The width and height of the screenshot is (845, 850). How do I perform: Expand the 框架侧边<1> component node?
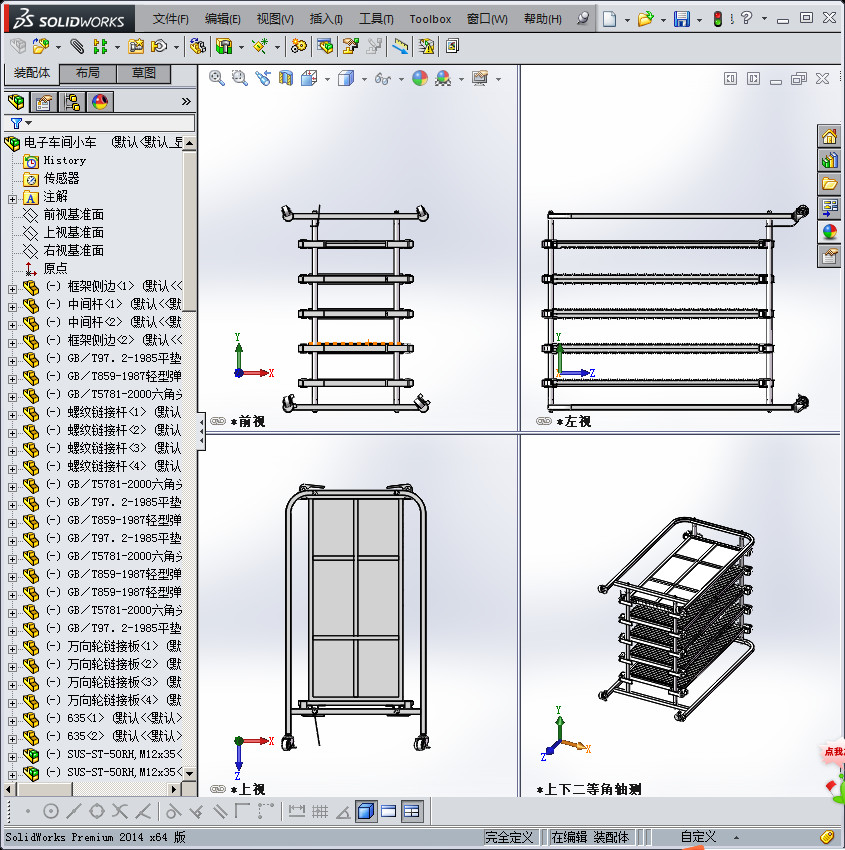tap(12, 289)
